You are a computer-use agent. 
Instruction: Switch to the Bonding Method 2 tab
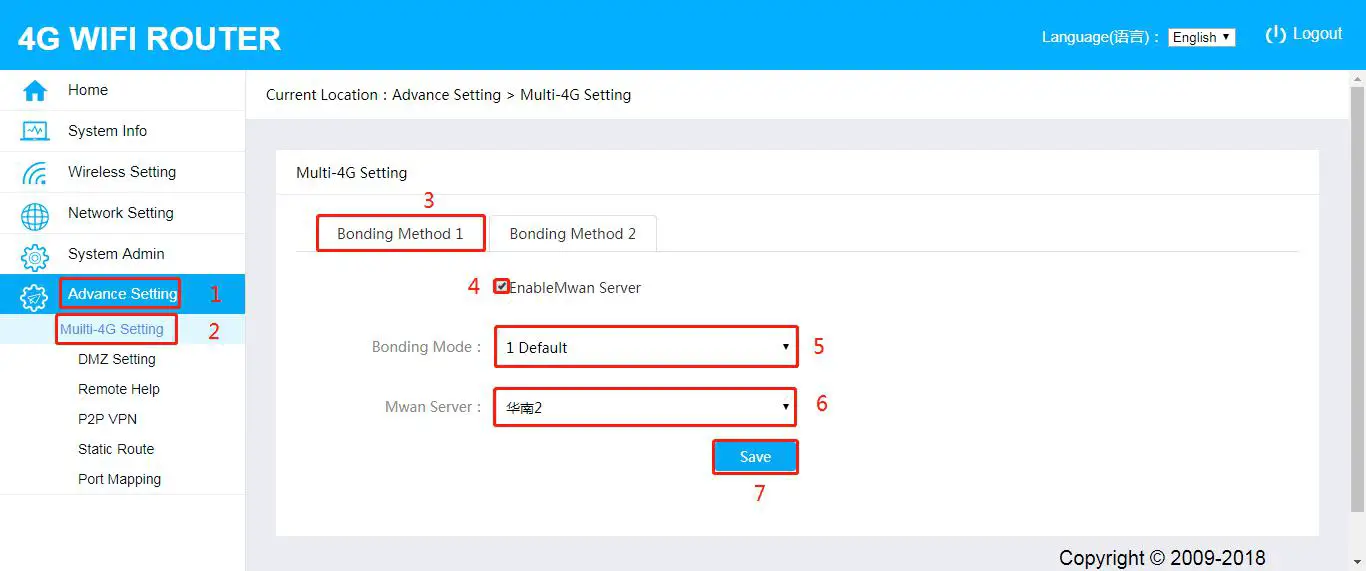[572, 234]
